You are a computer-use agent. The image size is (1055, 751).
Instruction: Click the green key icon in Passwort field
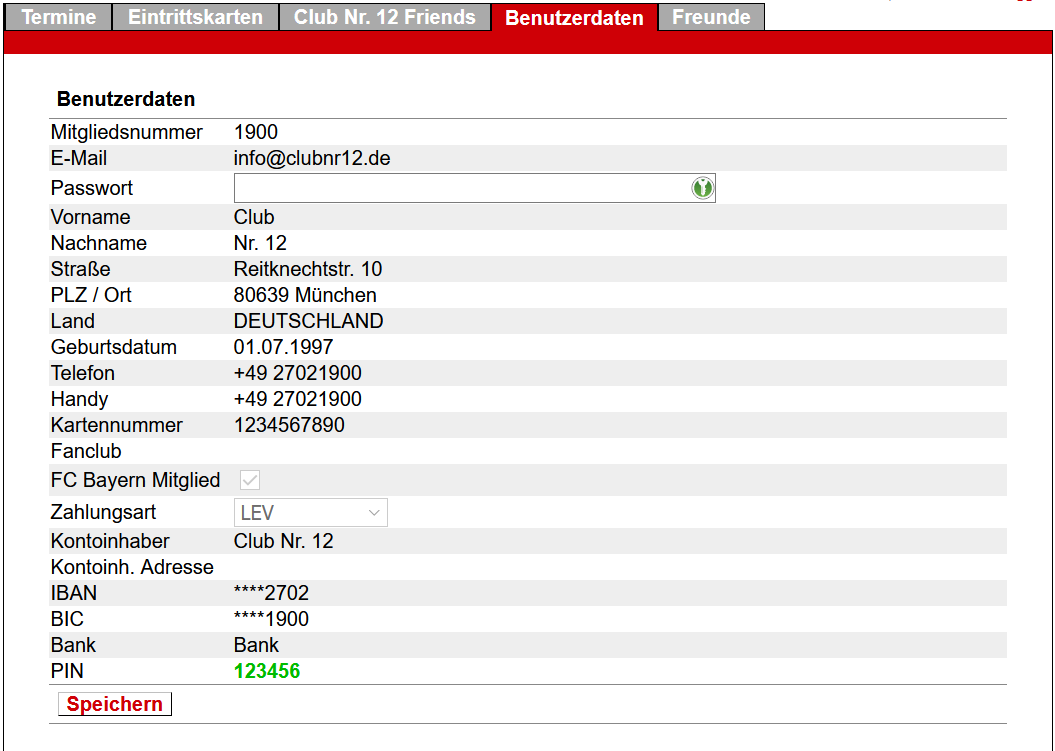[x=702, y=188]
